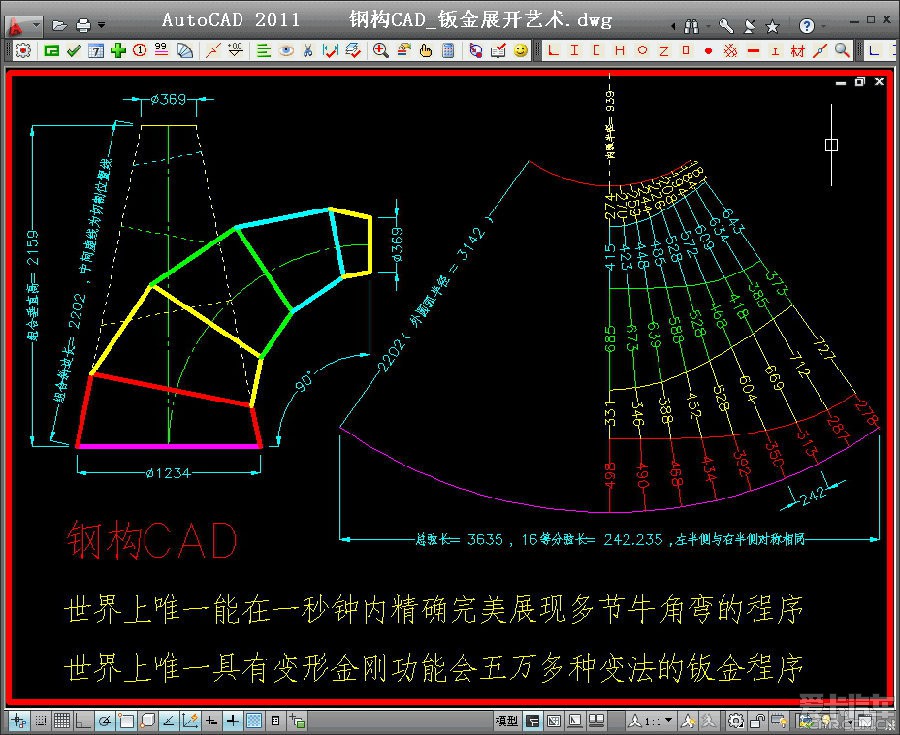Toggle 3D Object Snap in the status bar
The image size is (900, 735).
pyautogui.click(x=148, y=721)
